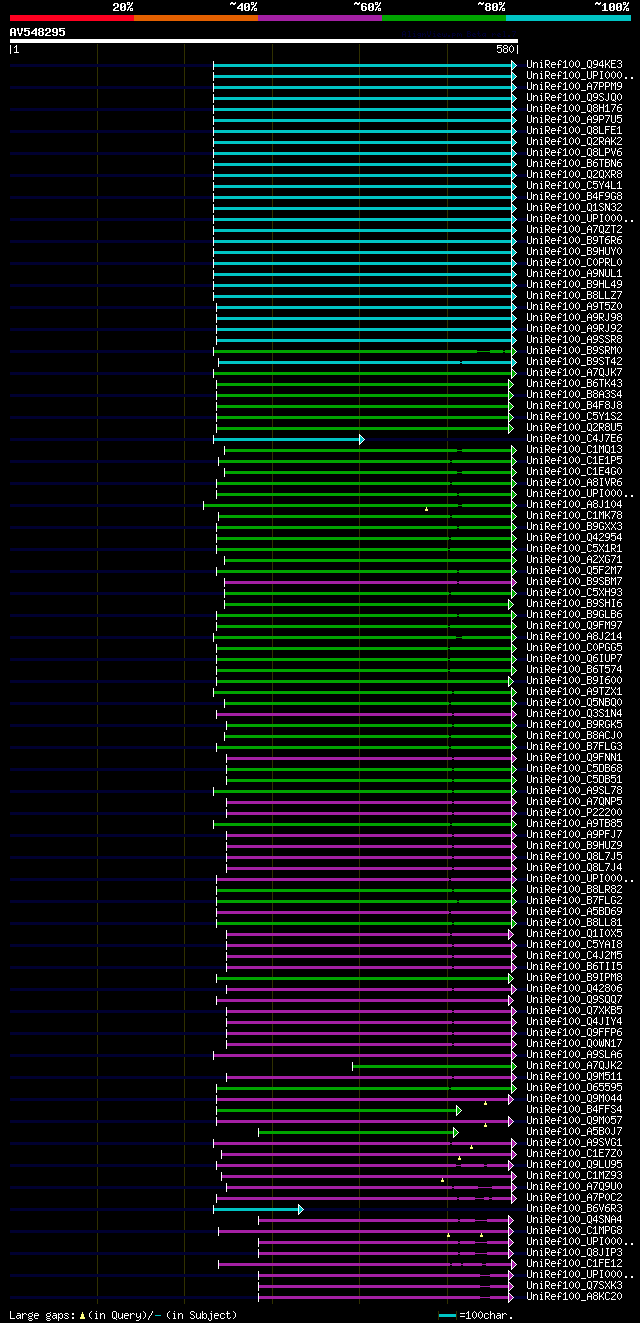Viewport: 640px width, 1323px height.
Task: Open hit UniRef100_B9IPM8
Action: [574, 978]
